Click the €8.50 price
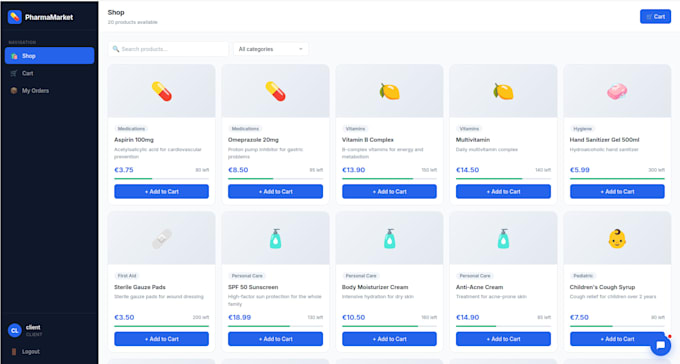The image size is (680, 364). tap(238, 170)
